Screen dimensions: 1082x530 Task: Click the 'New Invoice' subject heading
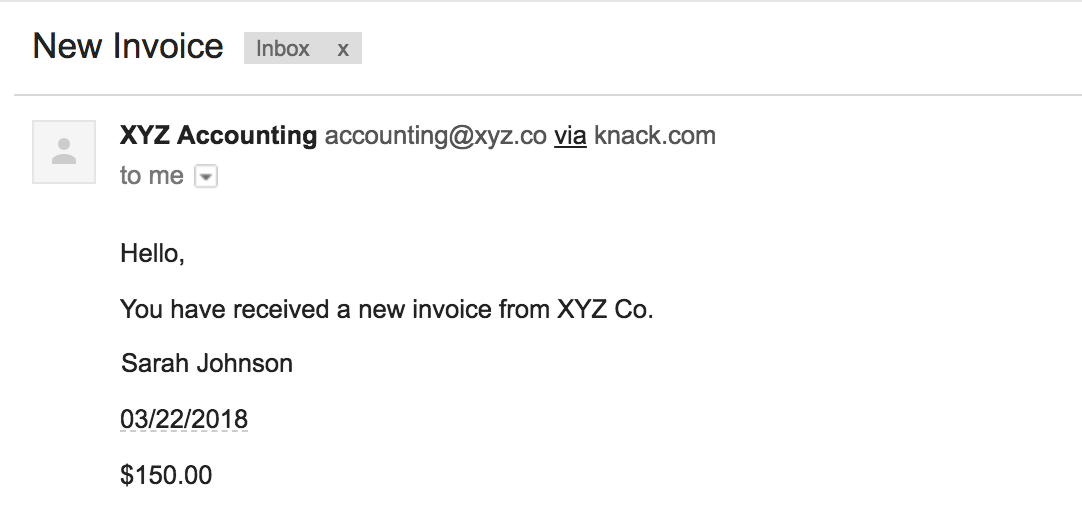pos(128,46)
